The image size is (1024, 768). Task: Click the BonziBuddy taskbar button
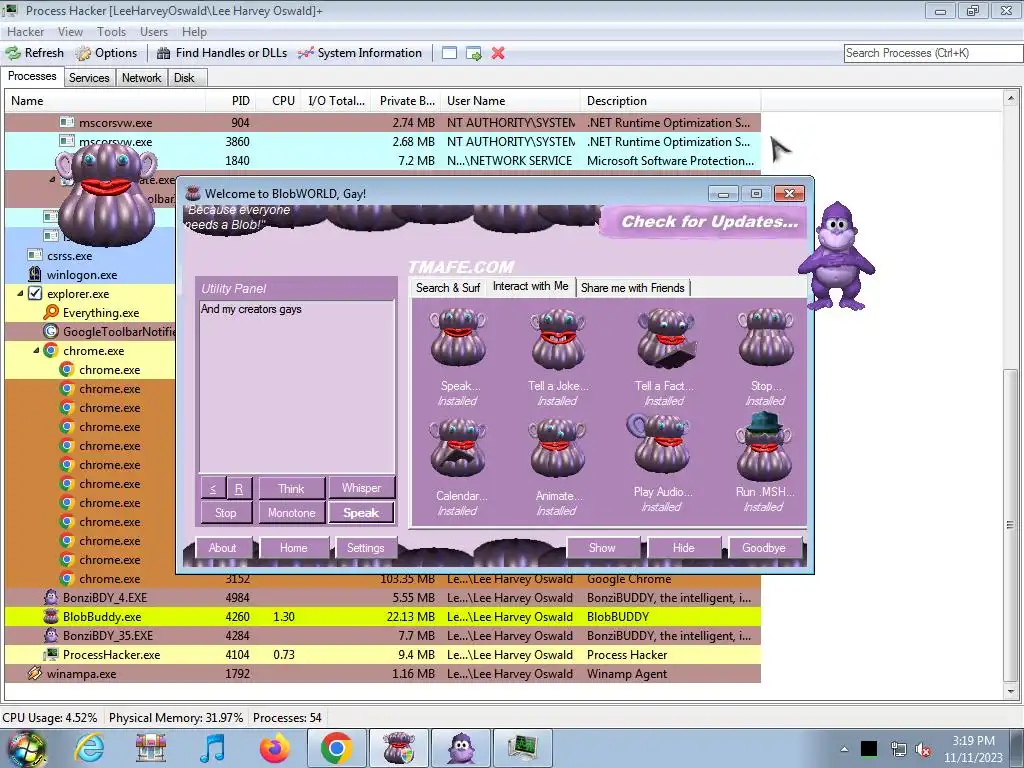[x=461, y=748]
